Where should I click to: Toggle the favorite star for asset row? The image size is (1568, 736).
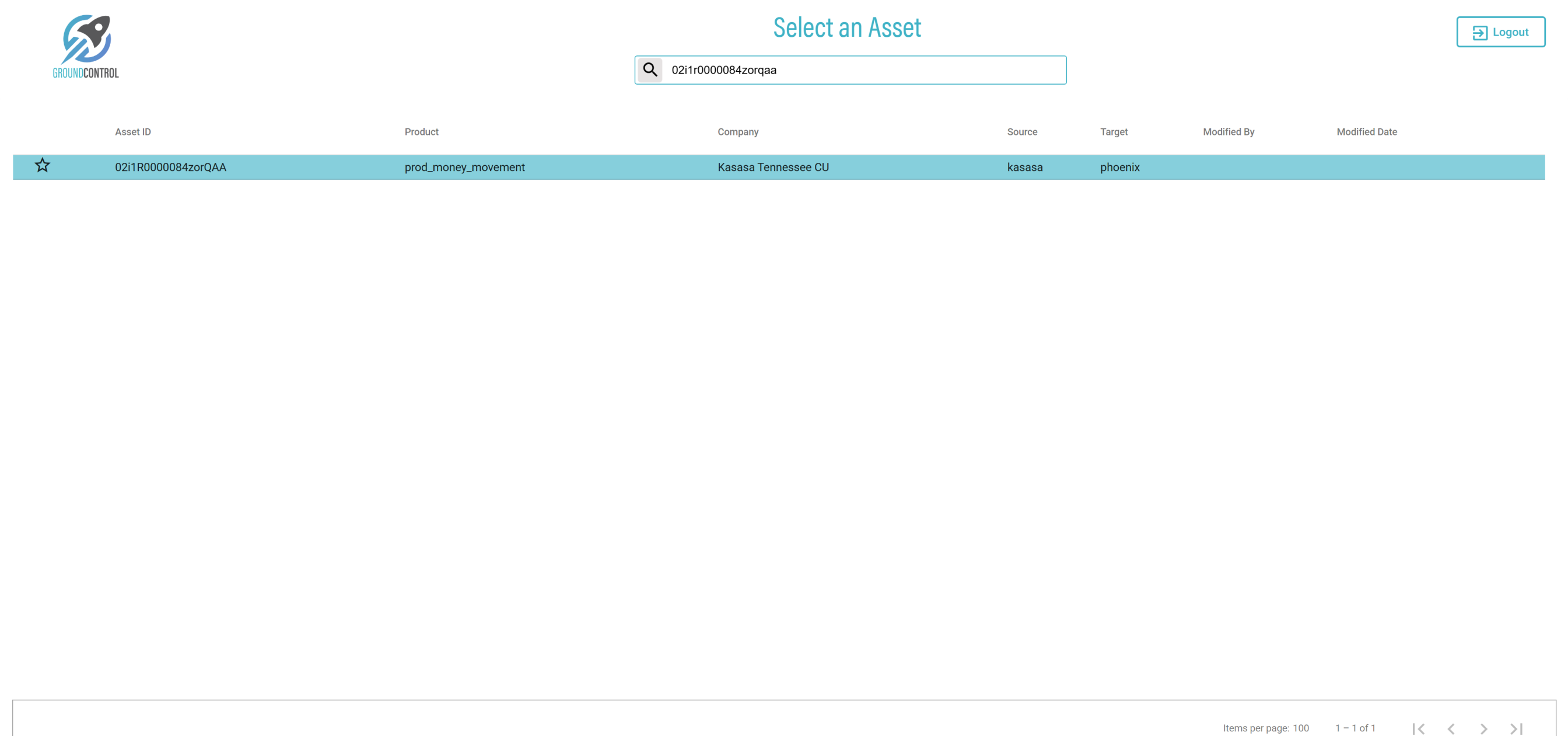42,166
